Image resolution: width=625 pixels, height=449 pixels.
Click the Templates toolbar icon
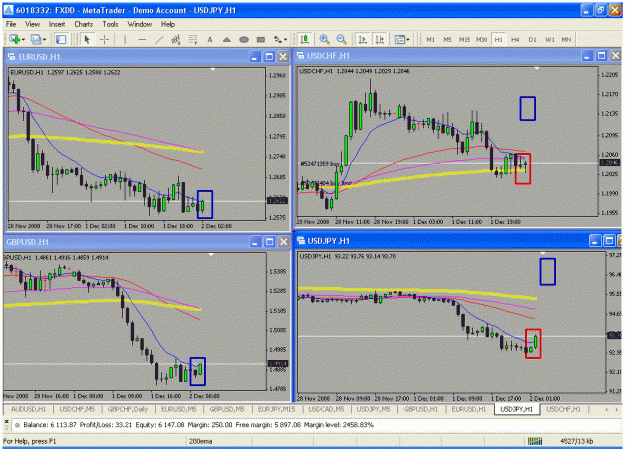click(399, 39)
